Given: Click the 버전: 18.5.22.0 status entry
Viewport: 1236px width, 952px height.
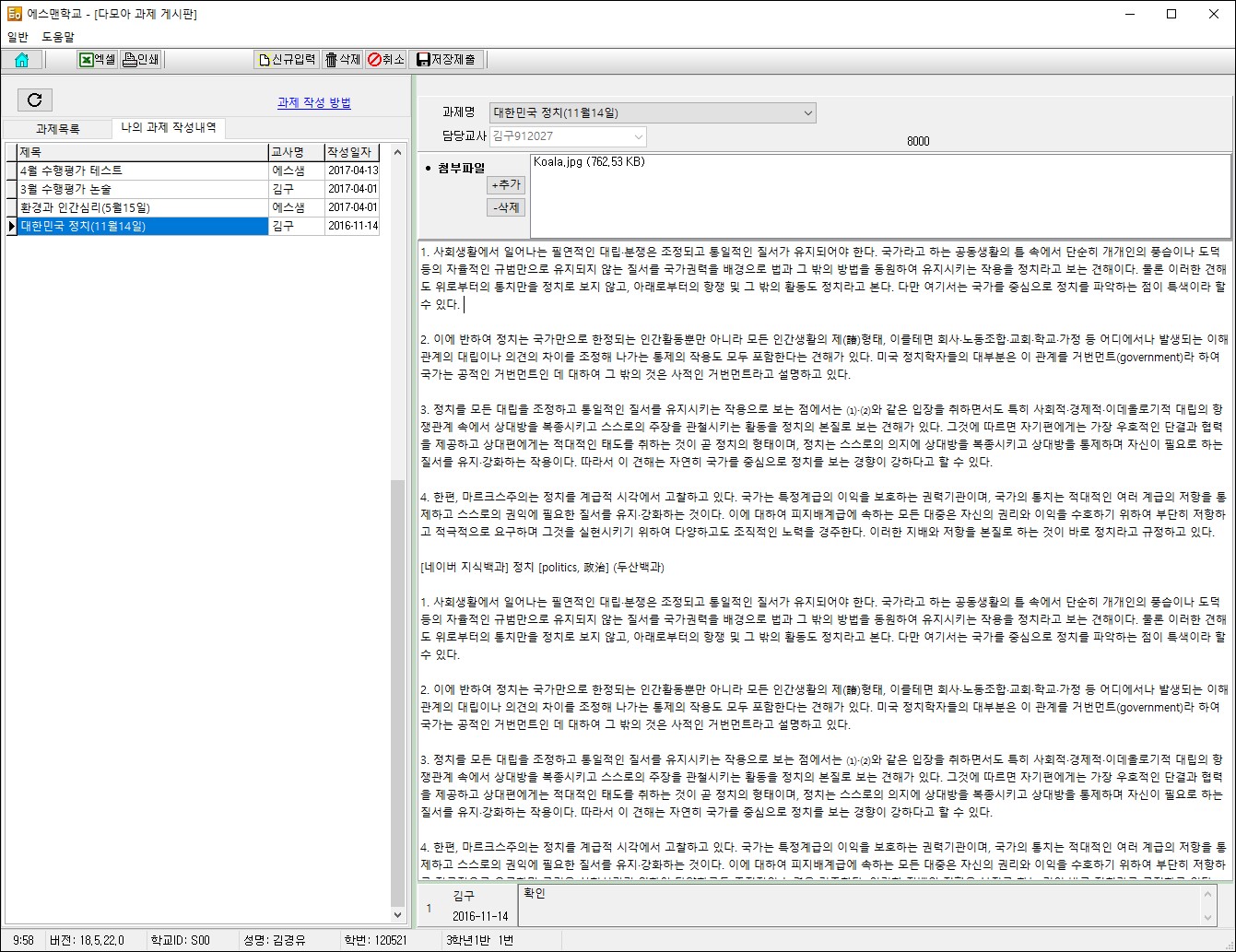Looking at the screenshot, I should pyautogui.click(x=88, y=940).
